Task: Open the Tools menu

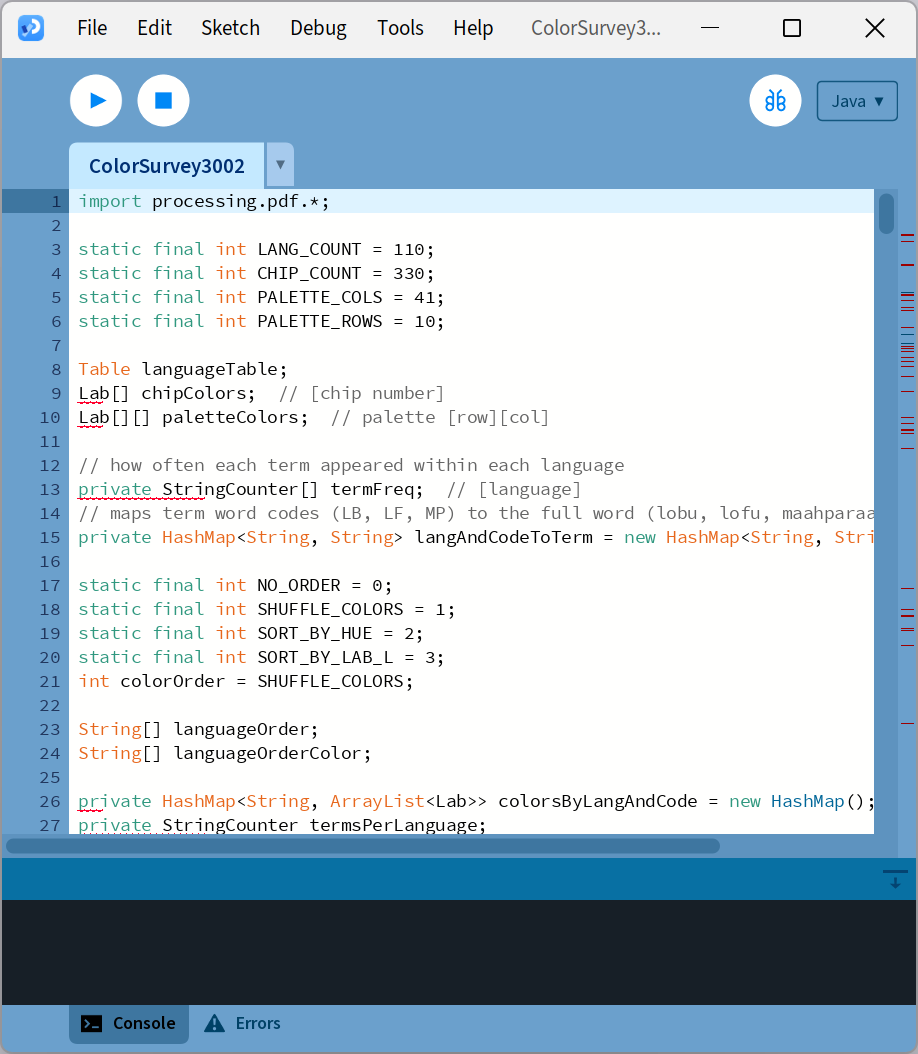Action: pyautogui.click(x=400, y=28)
